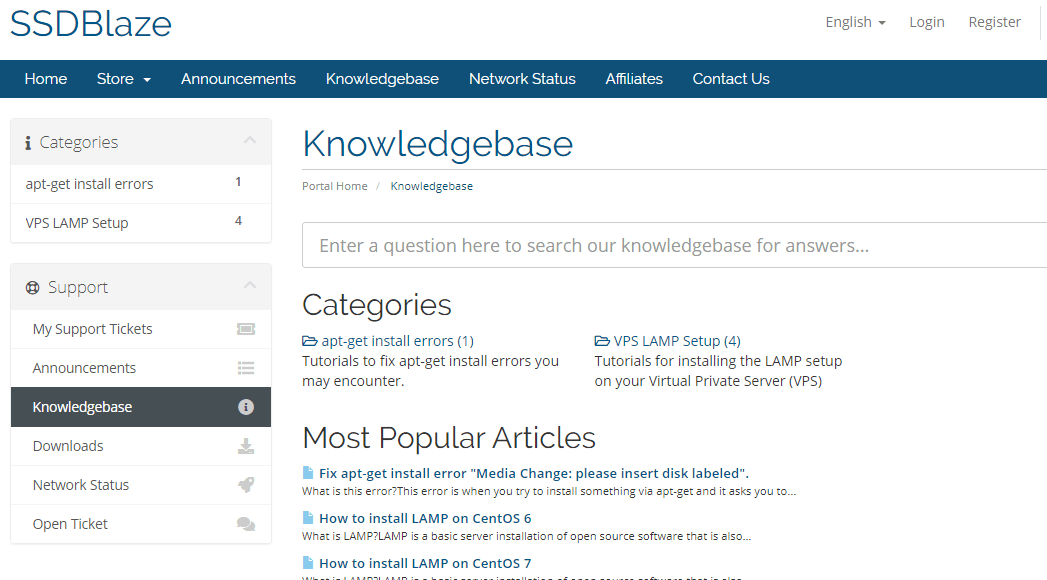This screenshot has width=1047, height=580.
Task: Open the apt-get install errors (1) category
Action: tap(397, 341)
